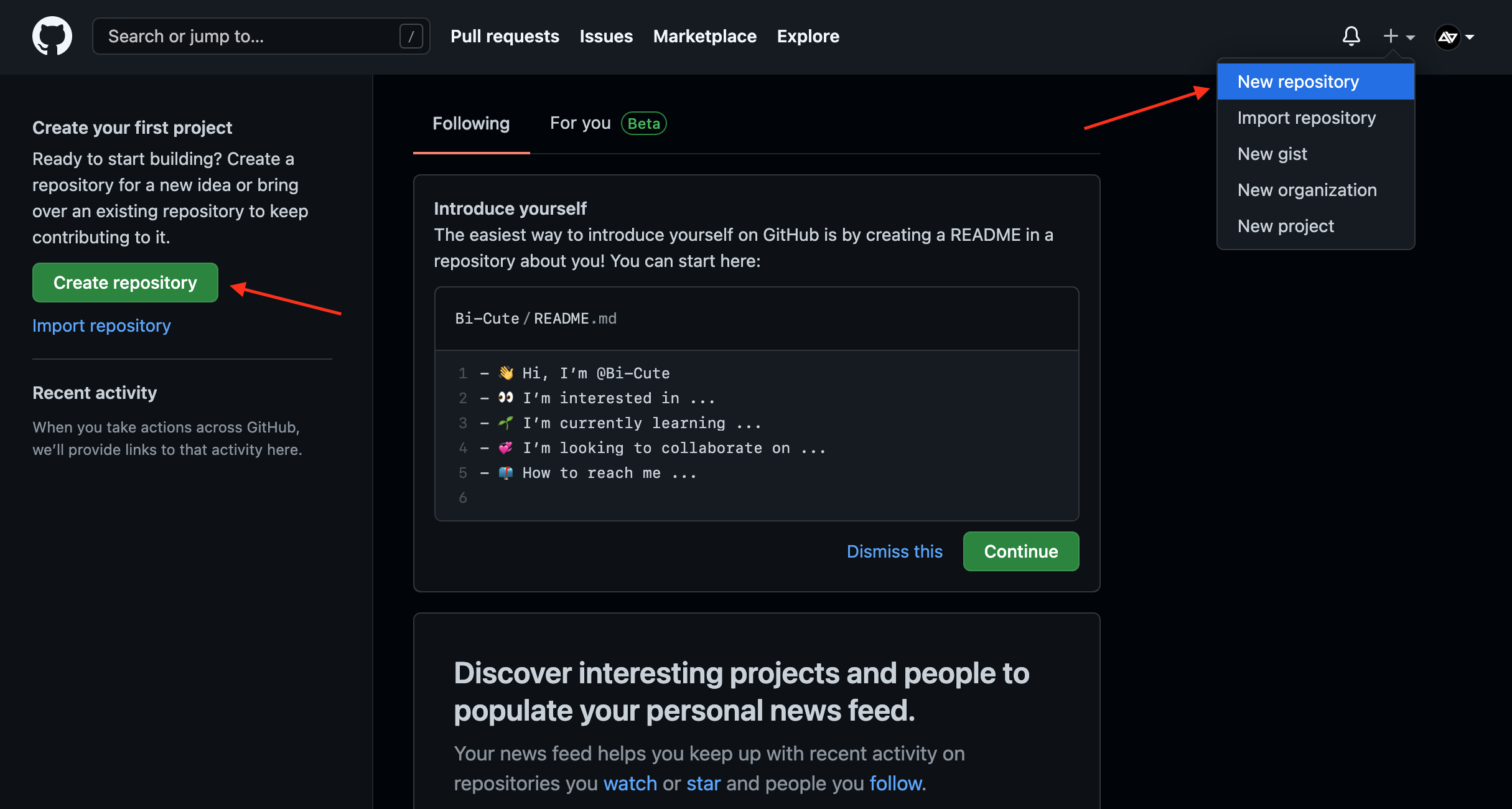Focus the Search or jump to field
Image resolution: width=1512 pixels, height=809 pixels.
click(x=249, y=36)
